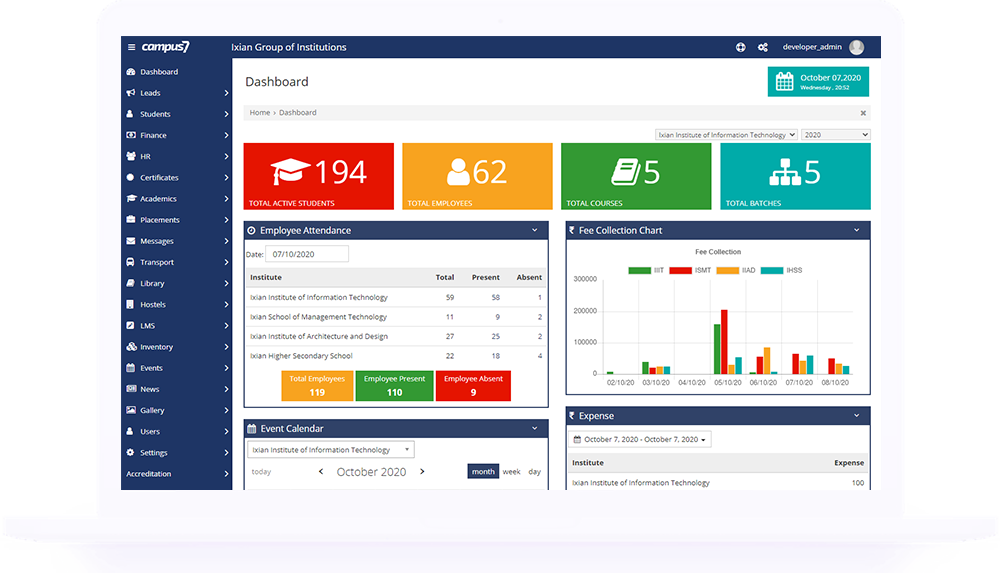Image resolution: width=1000 pixels, height=573 pixels.
Task: Click the Total Employees orange card
Action: [x=477, y=176]
